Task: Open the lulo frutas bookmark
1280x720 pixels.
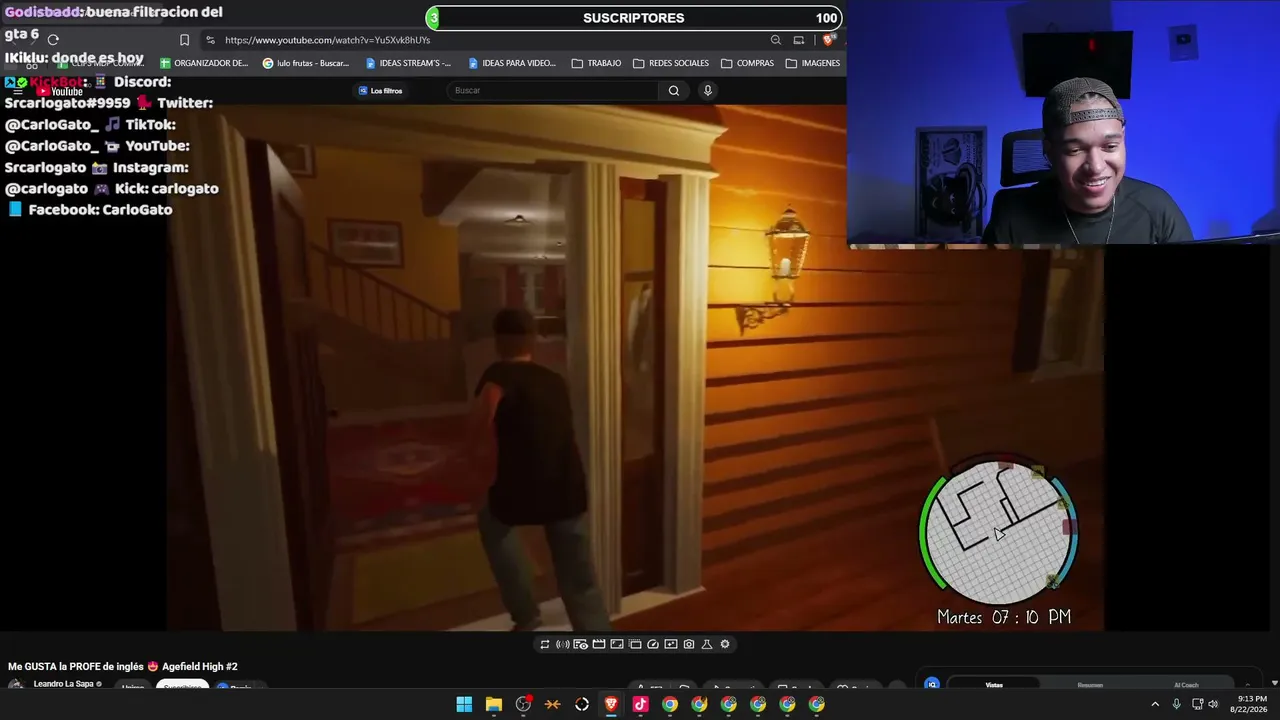Action: click(306, 63)
